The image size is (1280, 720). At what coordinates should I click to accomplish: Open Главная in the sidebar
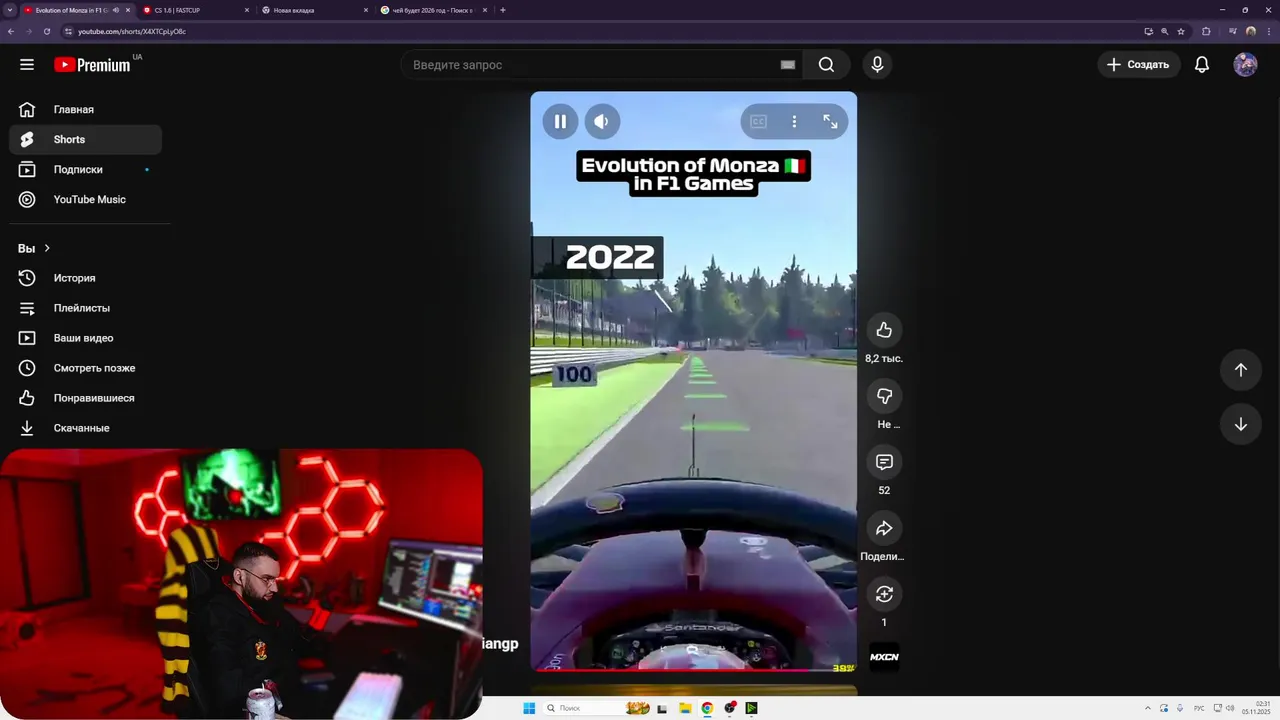coord(85,110)
